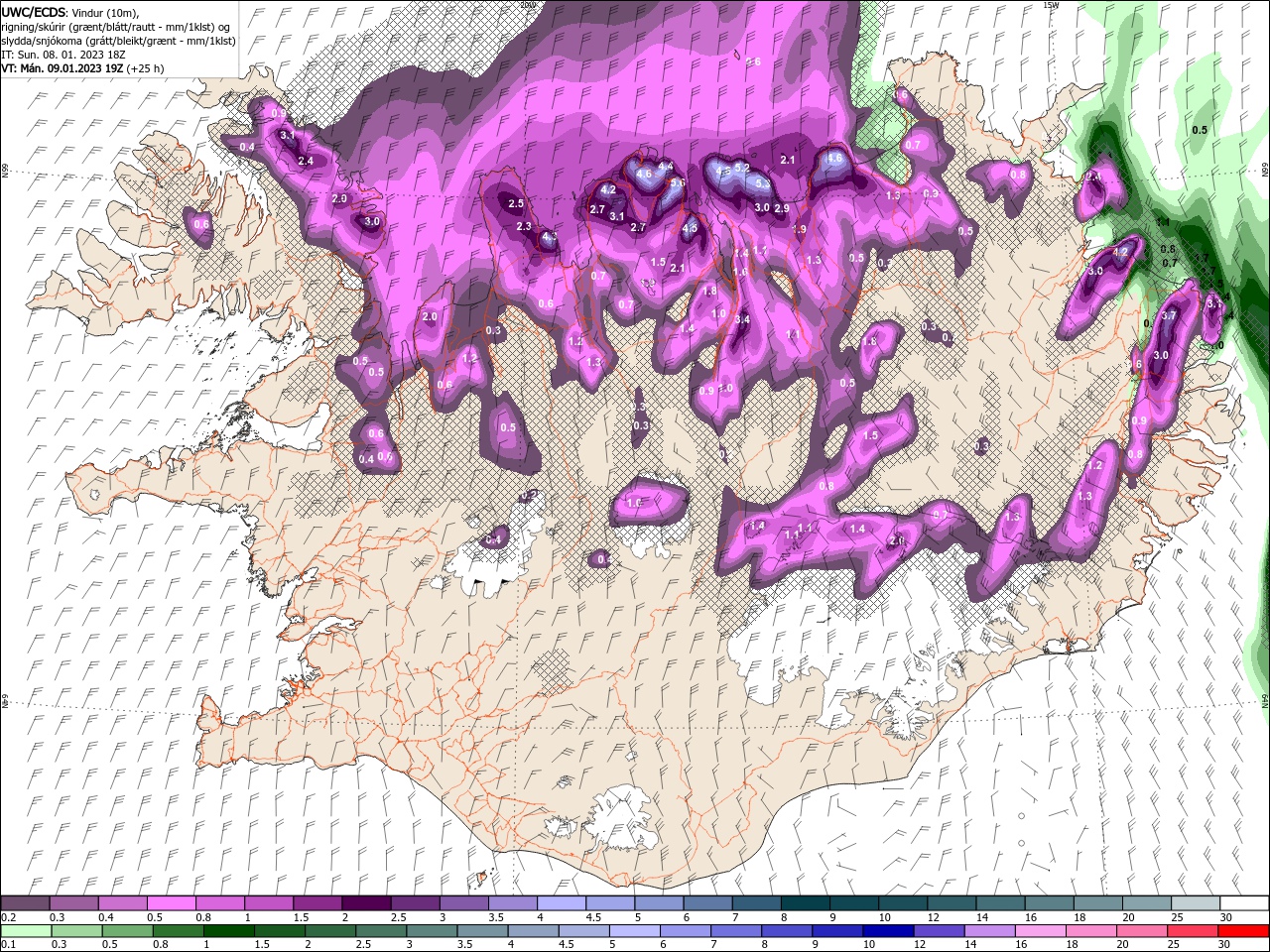Click the black '0.5' label over green rain area

(x=1200, y=130)
